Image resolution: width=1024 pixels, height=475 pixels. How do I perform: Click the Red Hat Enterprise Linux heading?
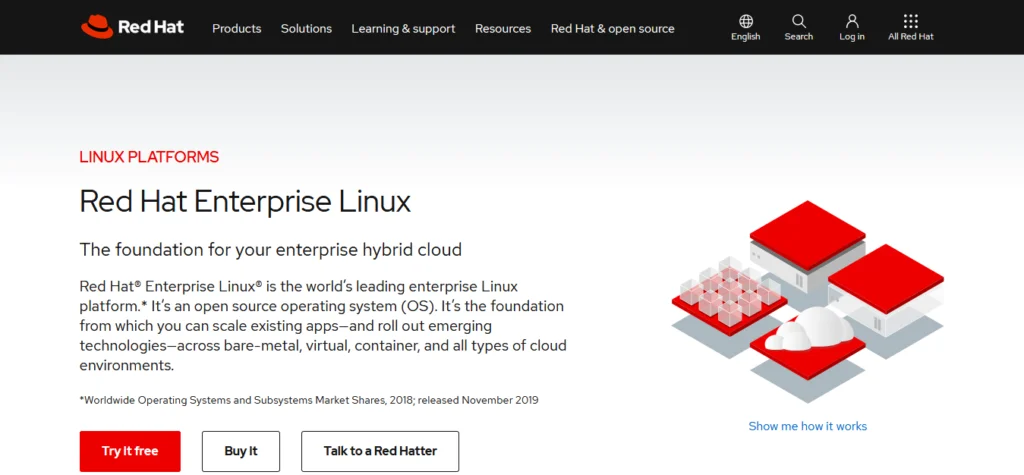pyautogui.click(x=245, y=201)
